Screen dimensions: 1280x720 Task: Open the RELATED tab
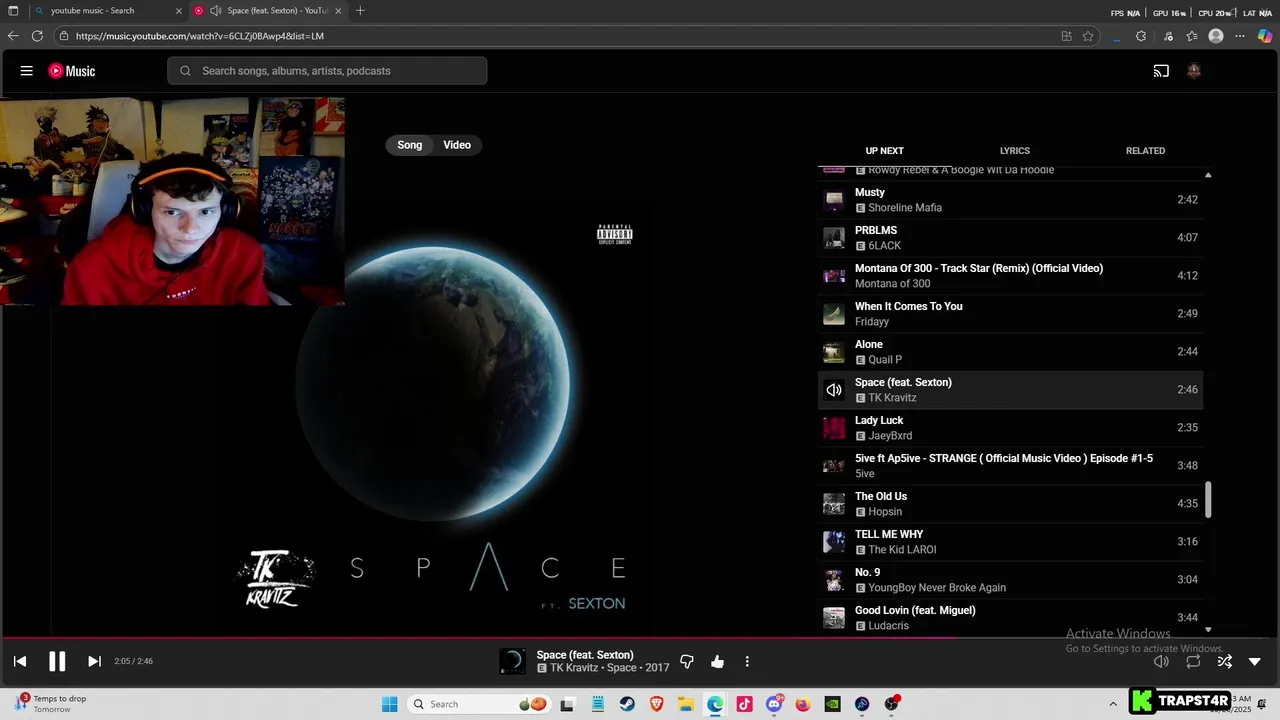pyautogui.click(x=1145, y=151)
